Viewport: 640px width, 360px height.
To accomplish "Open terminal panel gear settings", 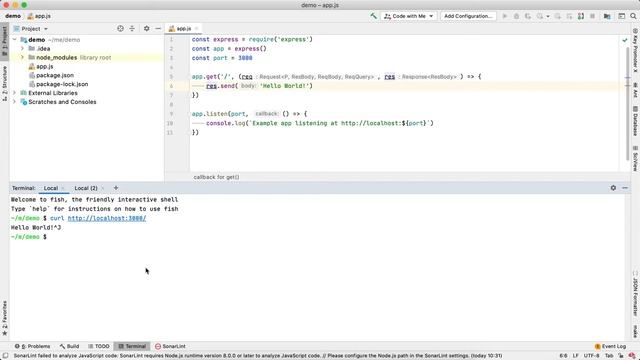I will (x=613, y=188).
